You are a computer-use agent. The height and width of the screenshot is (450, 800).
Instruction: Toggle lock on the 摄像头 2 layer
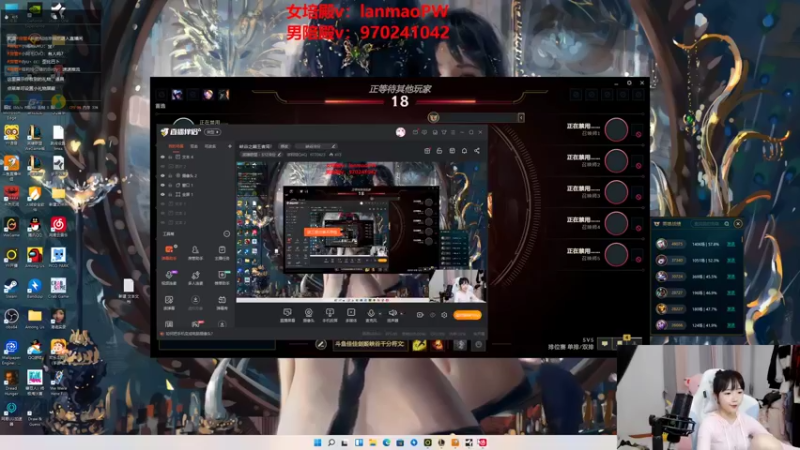(170, 176)
